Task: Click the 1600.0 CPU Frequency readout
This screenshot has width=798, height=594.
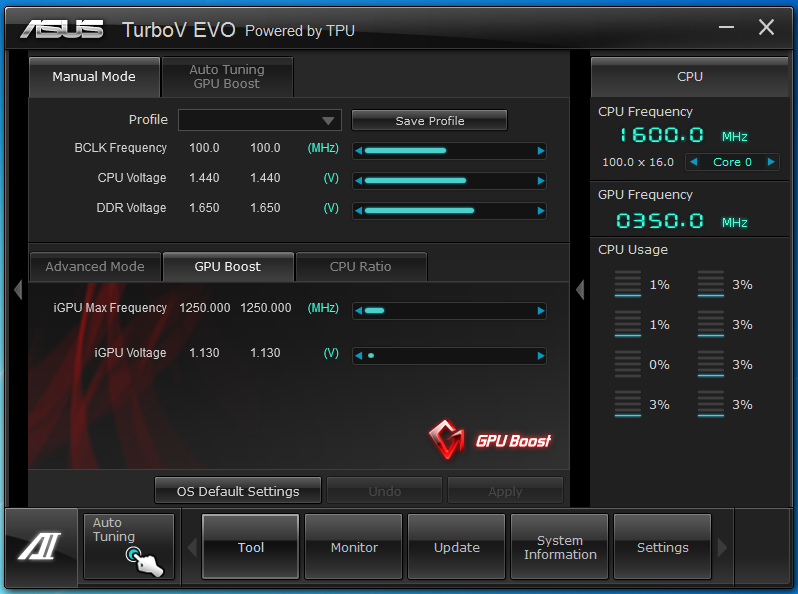Action: pos(662,135)
